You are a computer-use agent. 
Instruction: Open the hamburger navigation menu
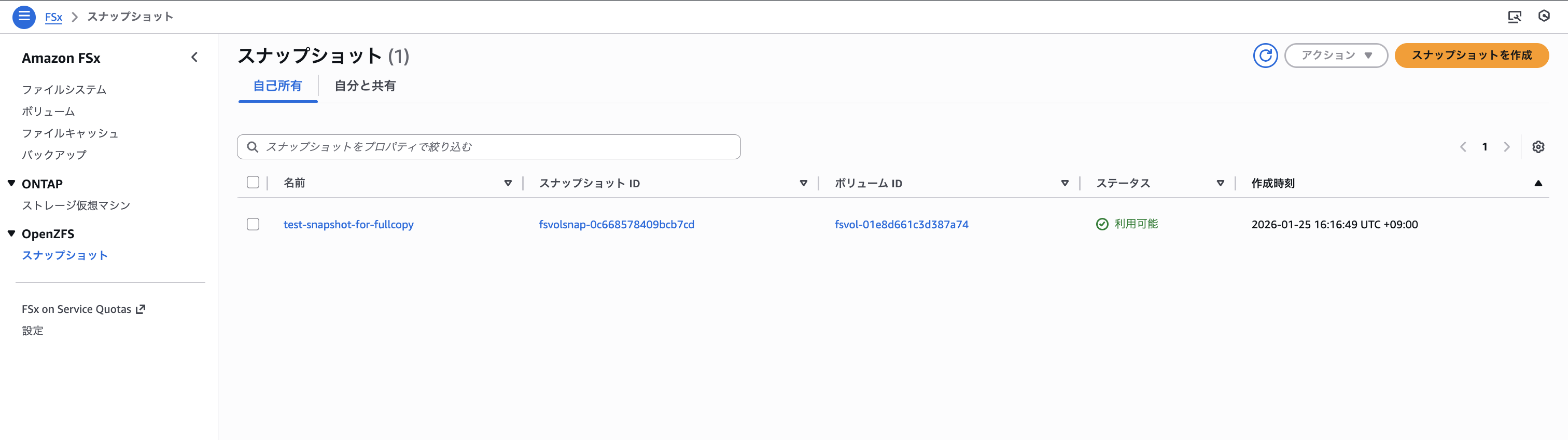tap(24, 17)
